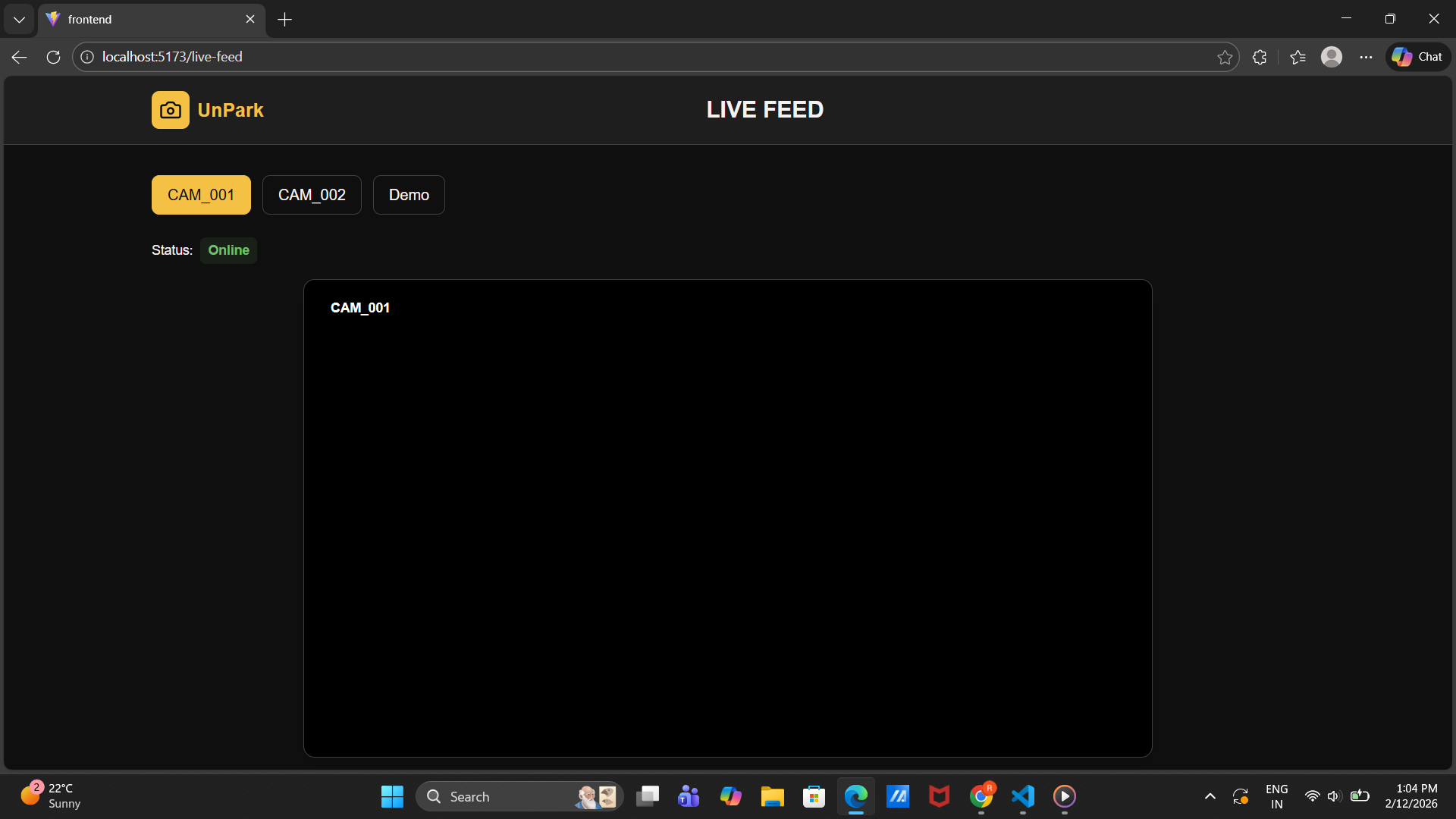Image resolution: width=1456 pixels, height=819 pixels.
Task: Open the Copilot Chat button
Action: click(1418, 57)
